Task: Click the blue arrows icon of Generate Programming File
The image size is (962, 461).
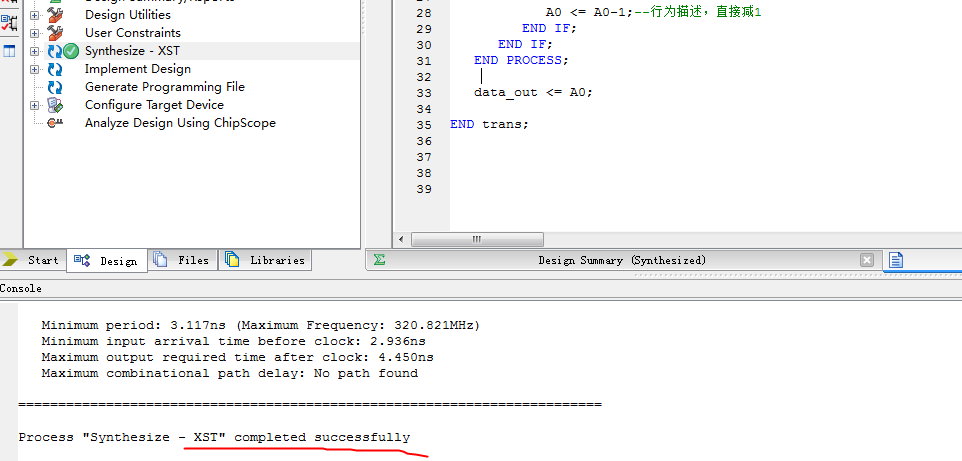Action: pos(55,87)
